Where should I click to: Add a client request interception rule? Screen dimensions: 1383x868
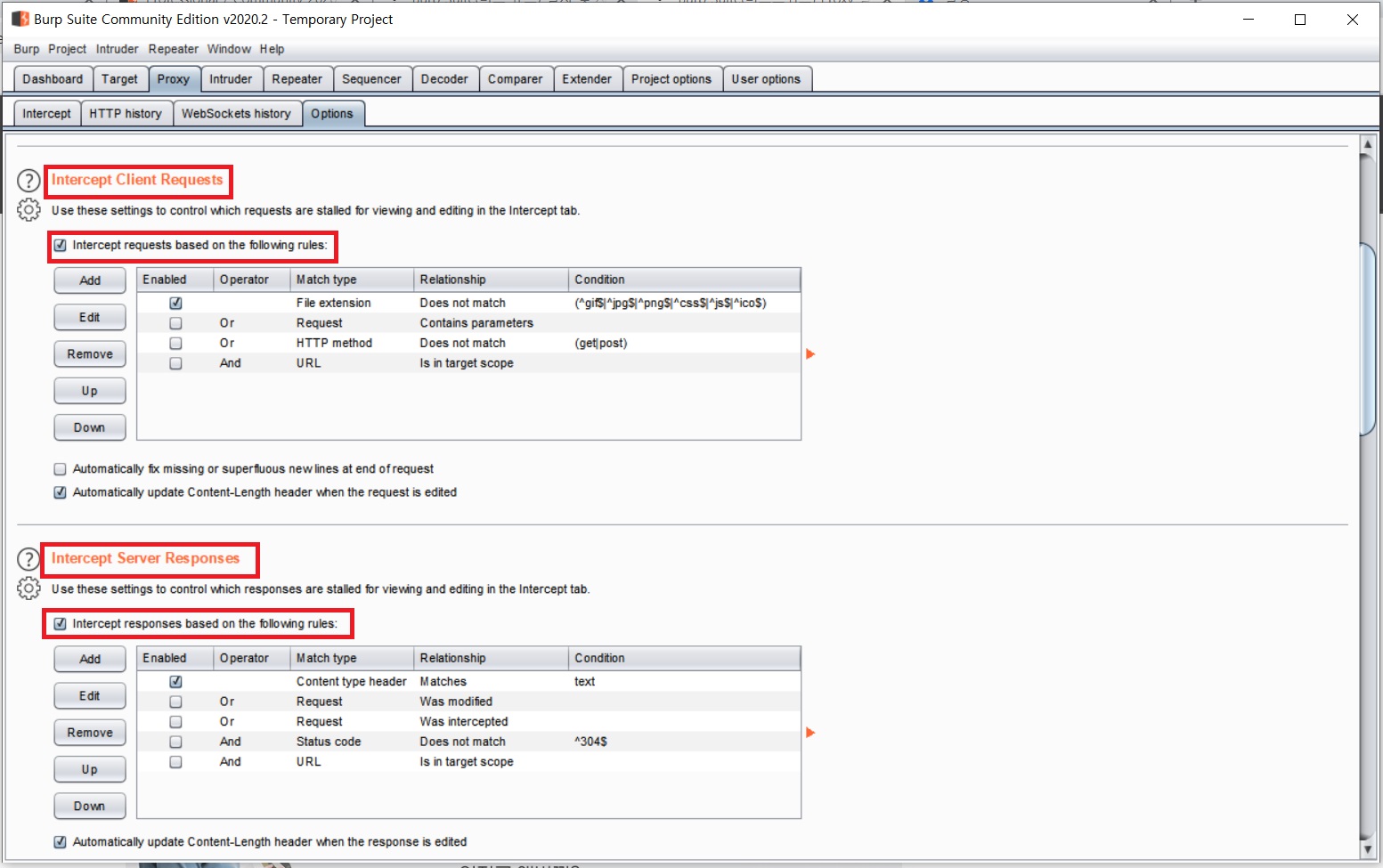point(90,280)
